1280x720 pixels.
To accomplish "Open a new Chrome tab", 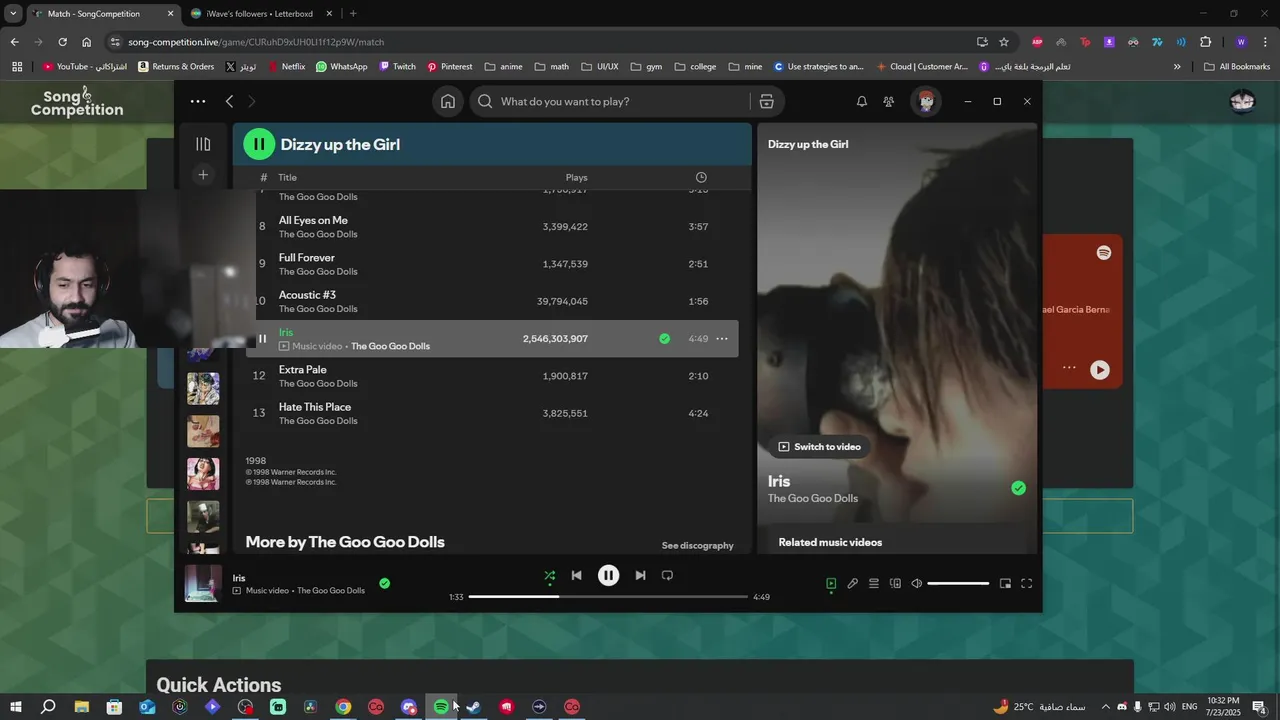I will [353, 14].
